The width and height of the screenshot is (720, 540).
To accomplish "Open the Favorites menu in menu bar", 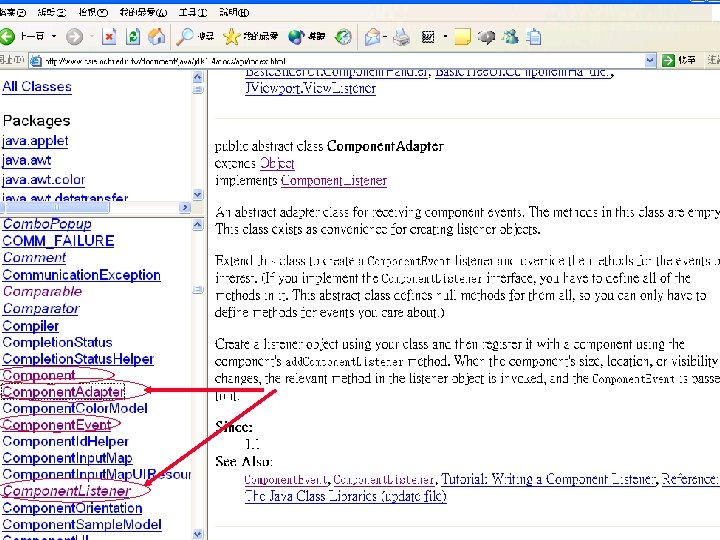I will [143, 12].
